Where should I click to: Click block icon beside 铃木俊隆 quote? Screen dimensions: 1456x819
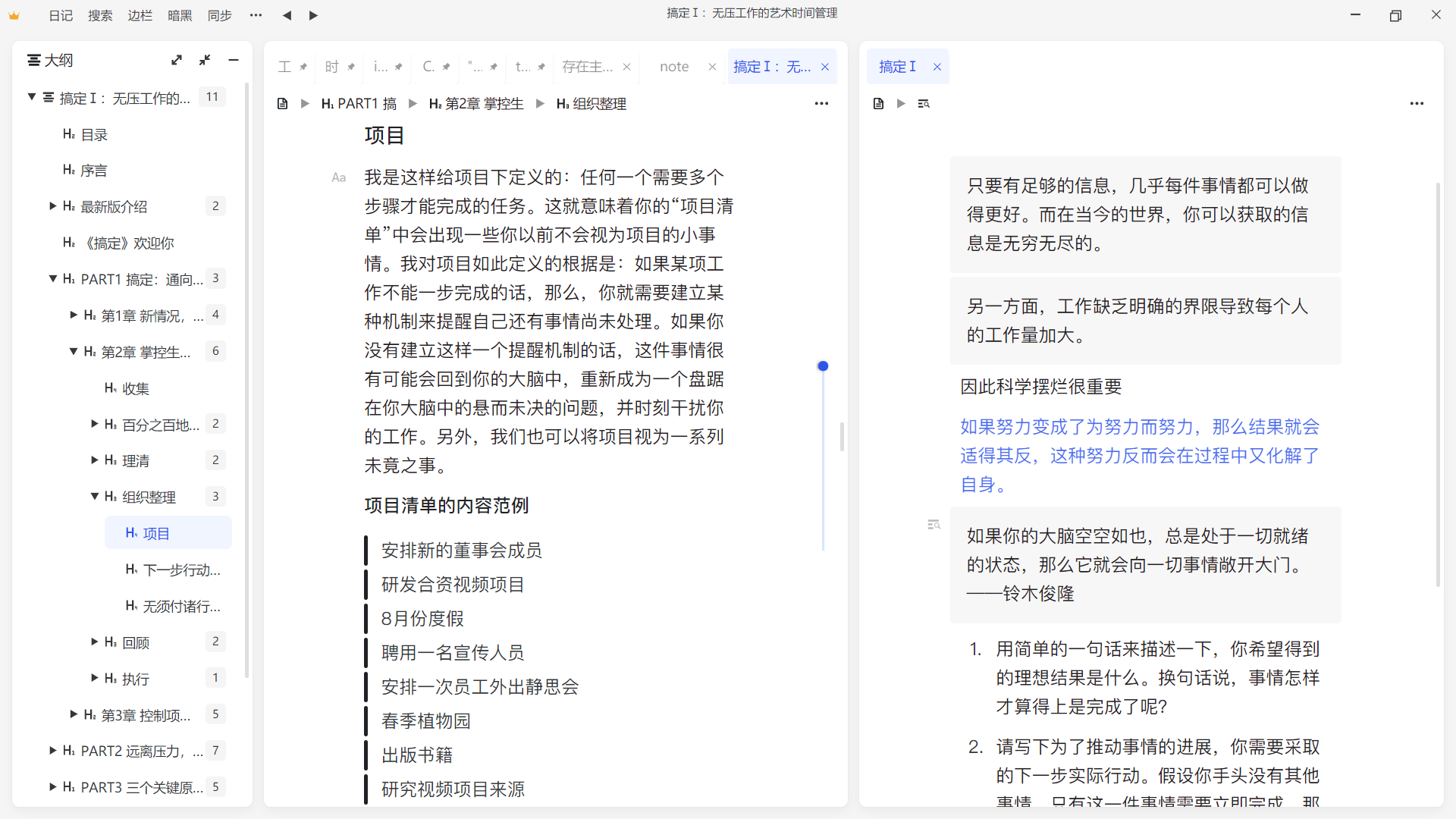(934, 525)
